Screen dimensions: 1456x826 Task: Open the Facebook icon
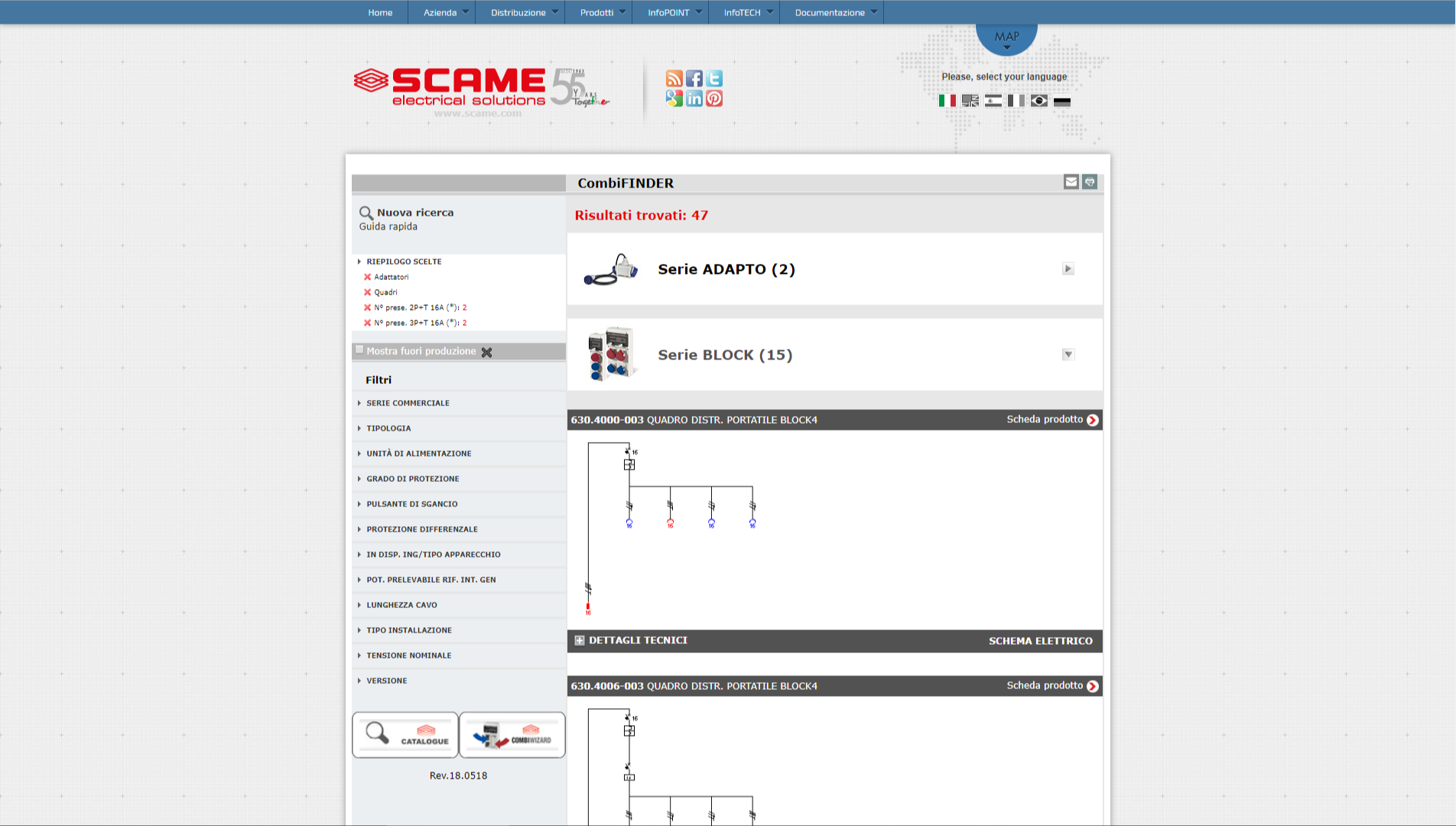pos(694,79)
